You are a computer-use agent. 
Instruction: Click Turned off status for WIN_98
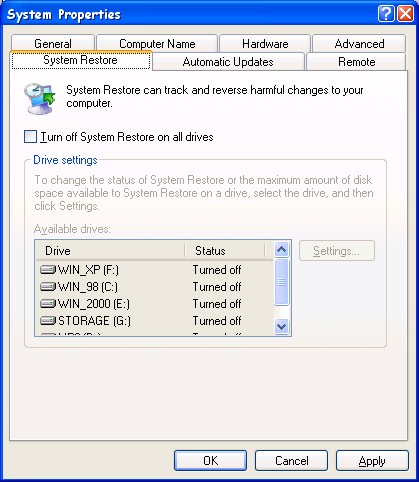pos(217,286)
